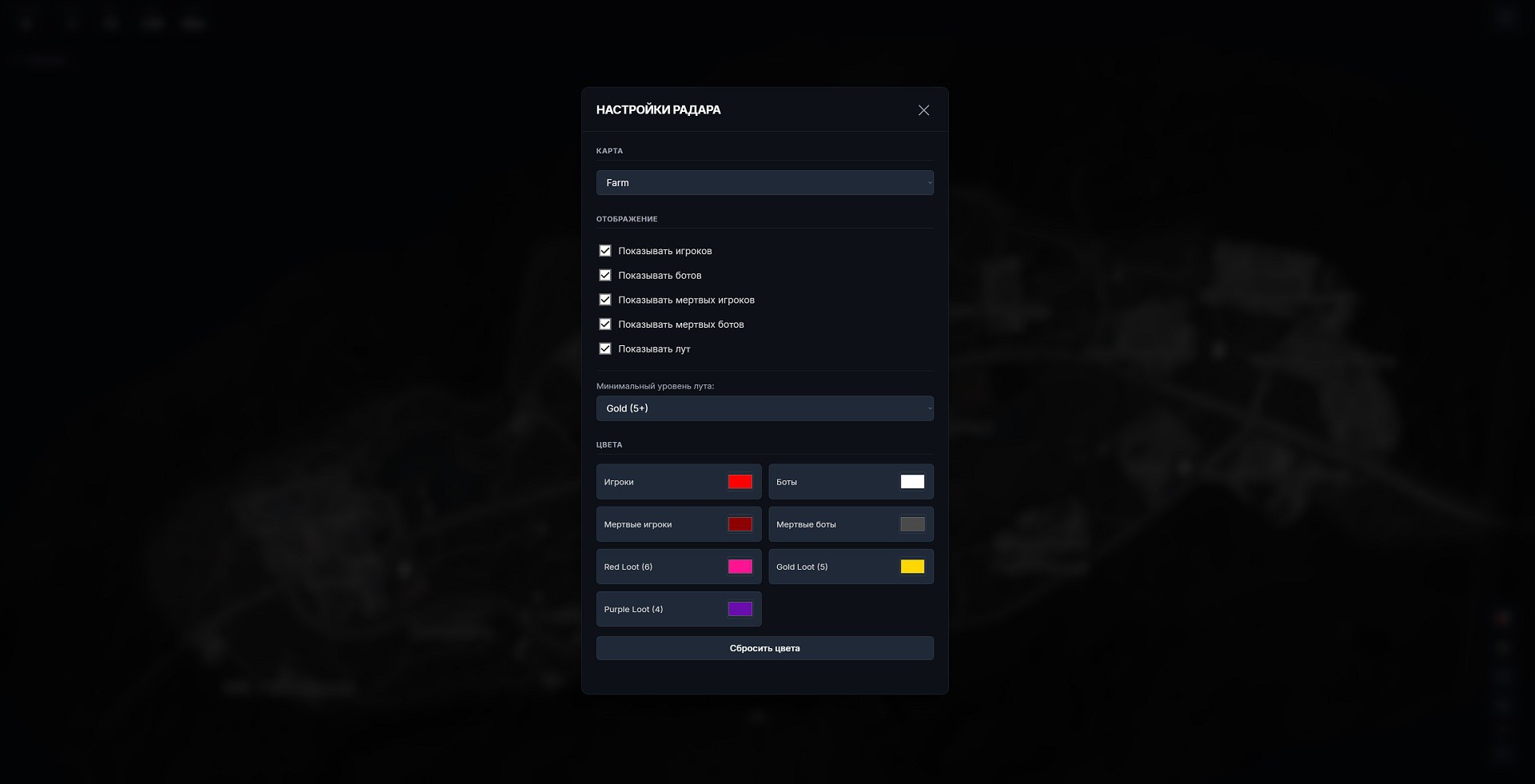Edit the yellow Gold Loot (5) swatch

(x=913, y=567)
